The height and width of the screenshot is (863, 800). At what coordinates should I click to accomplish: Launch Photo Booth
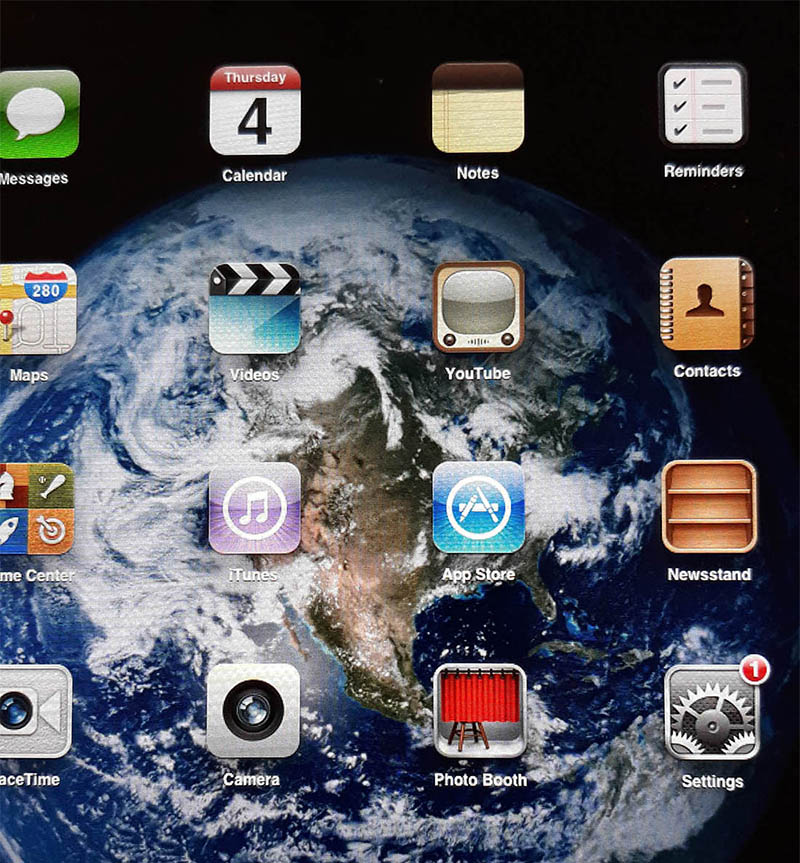(x=480, y=711)
